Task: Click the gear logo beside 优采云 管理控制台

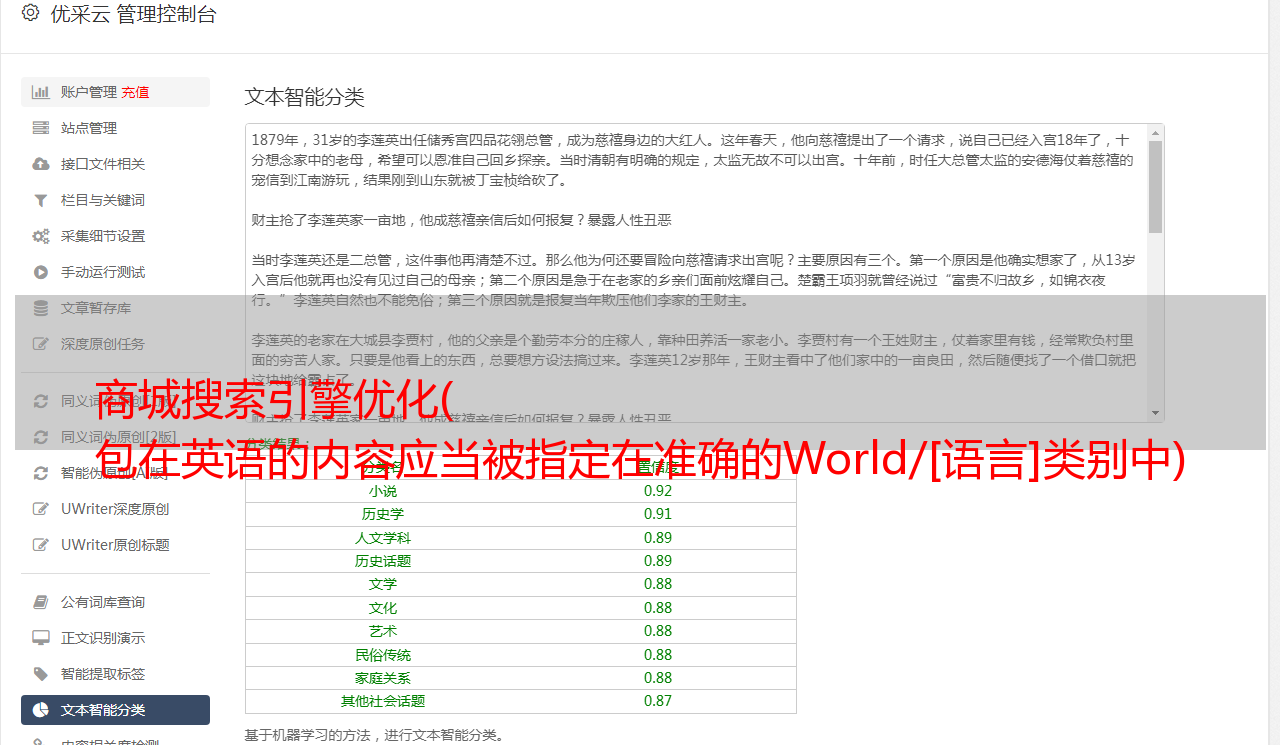Action: tap(30, 13)
